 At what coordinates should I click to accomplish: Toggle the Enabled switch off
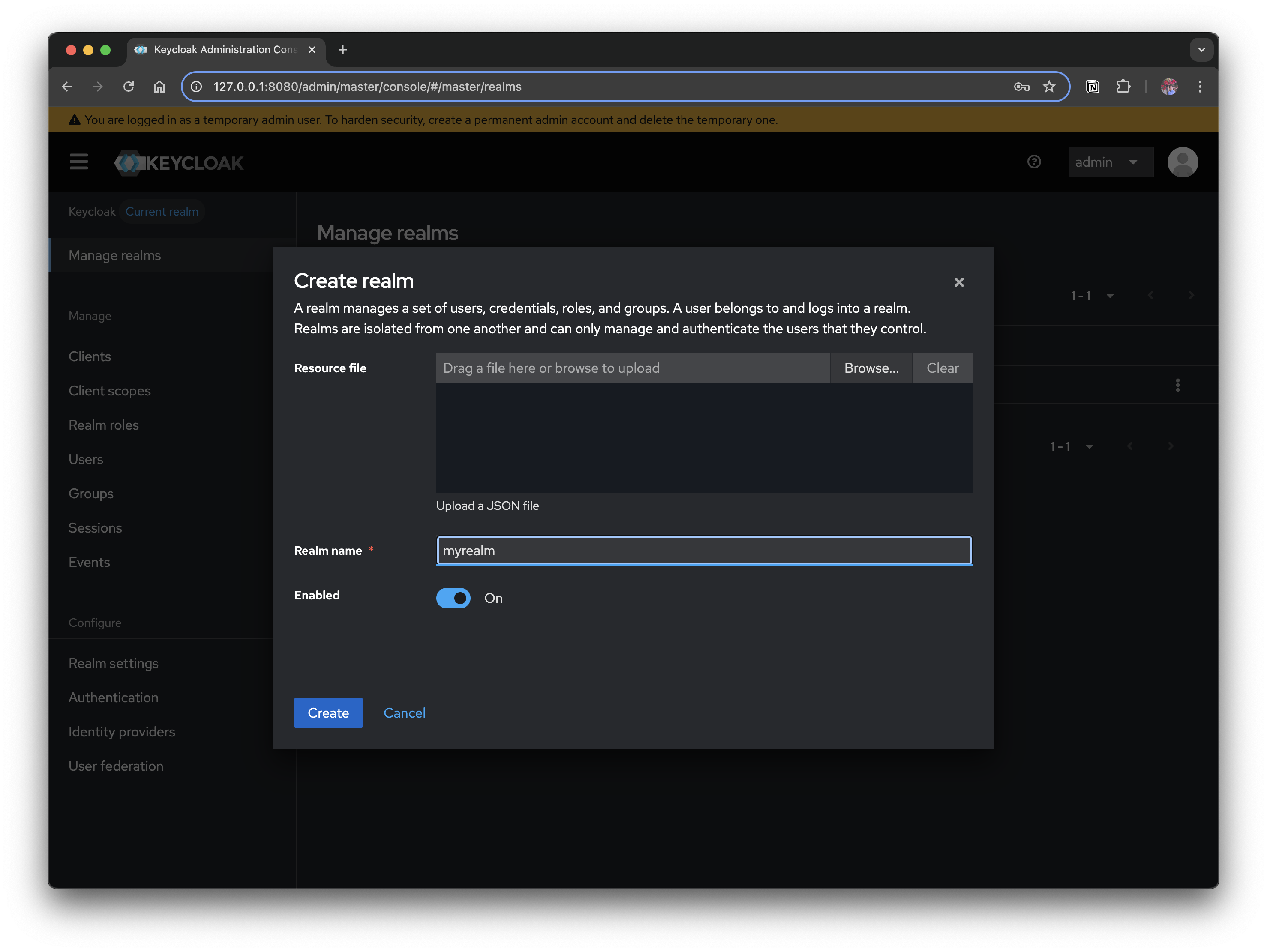pos(453,598)
